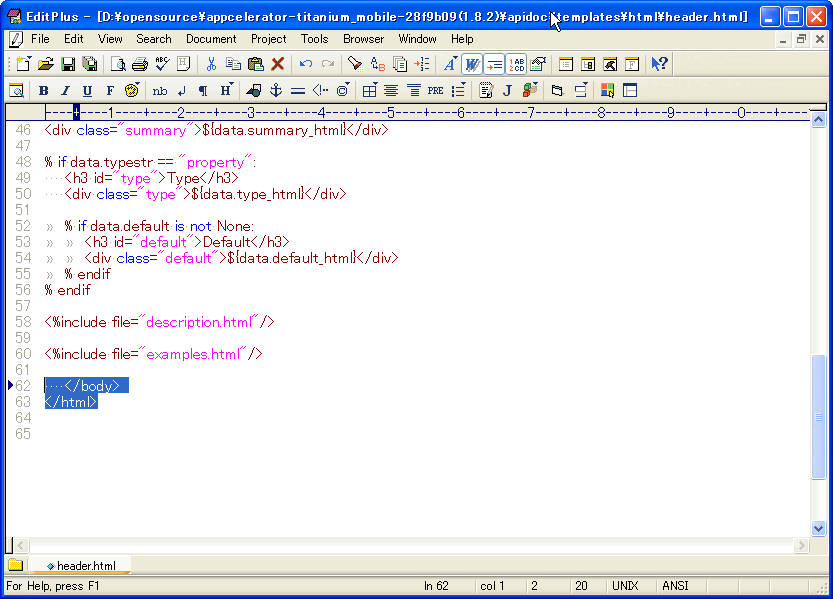Toggle auto indent button with orange arrow

[x=494, y=64]
